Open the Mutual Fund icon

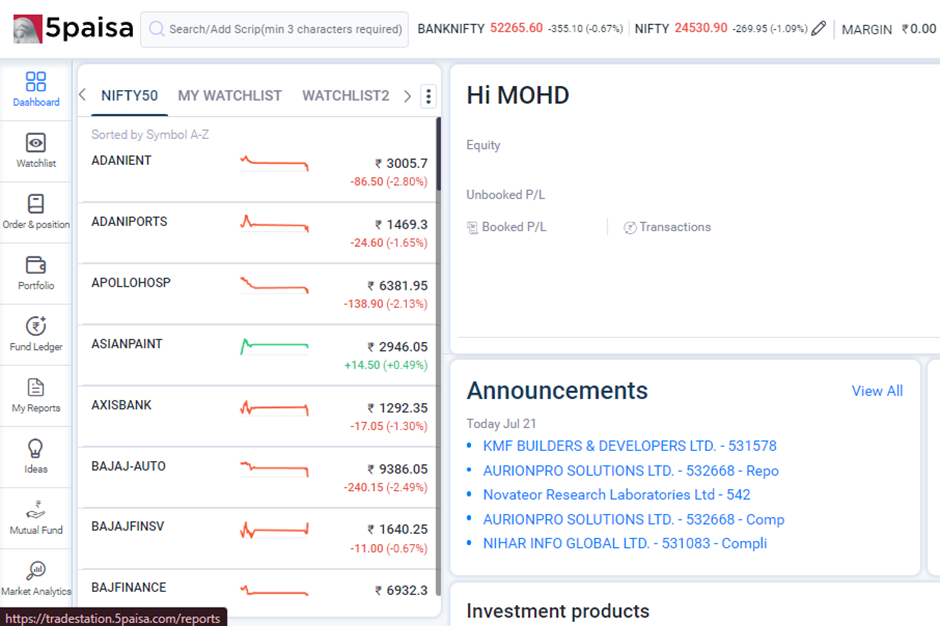coord(36,510)
